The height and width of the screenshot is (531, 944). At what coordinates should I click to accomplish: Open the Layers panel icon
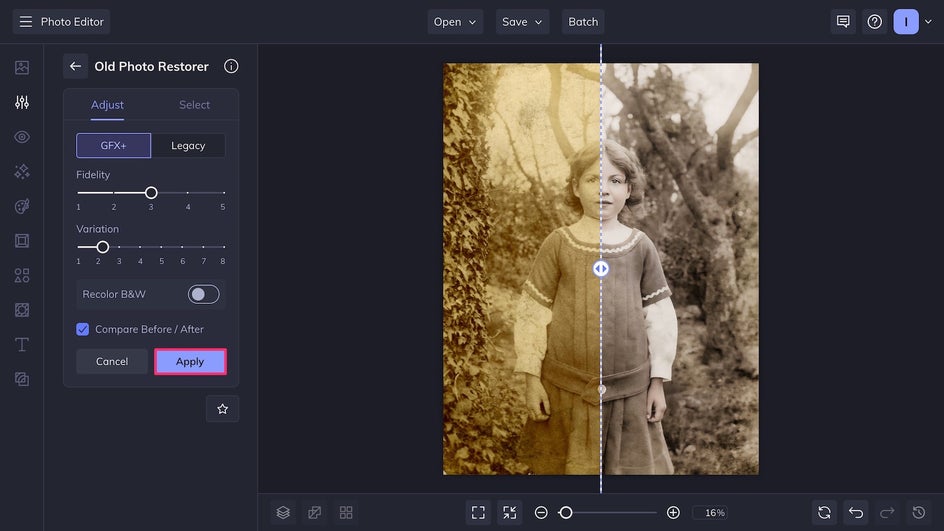(283, 512)
